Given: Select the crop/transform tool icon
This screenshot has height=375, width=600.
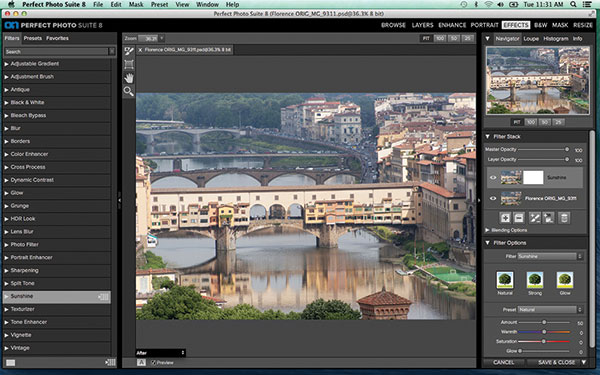Looking at the screenshot, I should (129, 65).
